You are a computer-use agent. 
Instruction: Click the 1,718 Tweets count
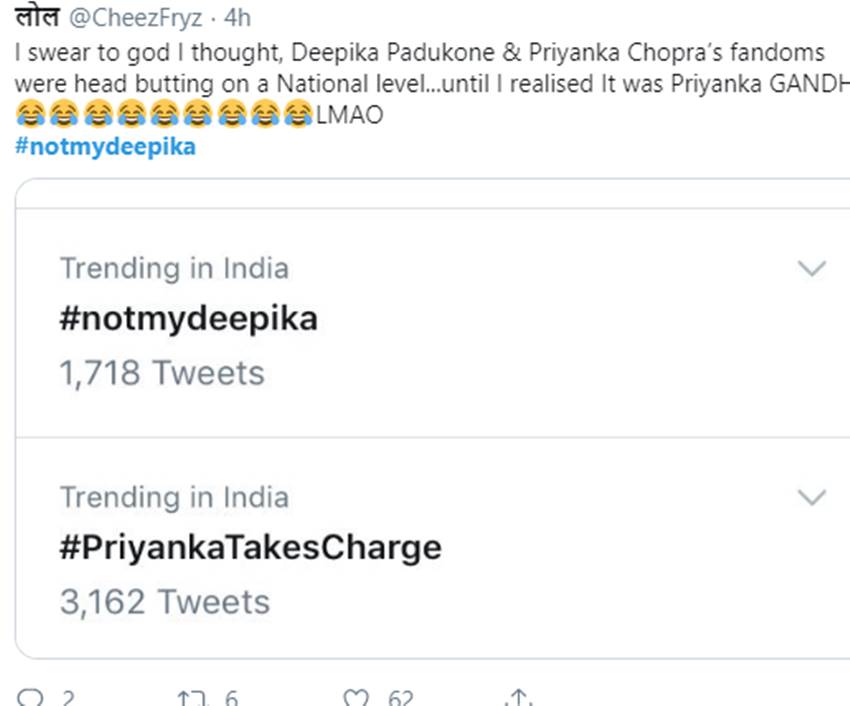click(162, 374)
